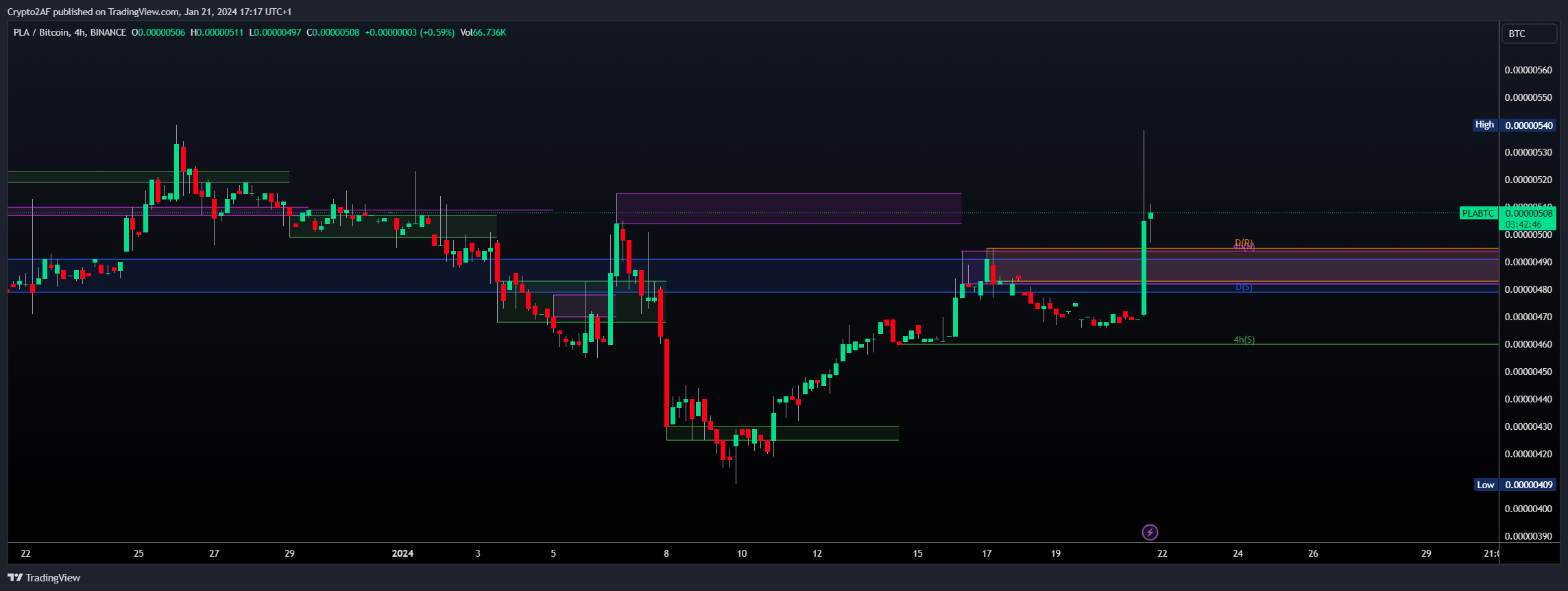The image size is (1568, 591).
Task: Click the open price O0.00000506 value
Action: (x=158, y=32)
